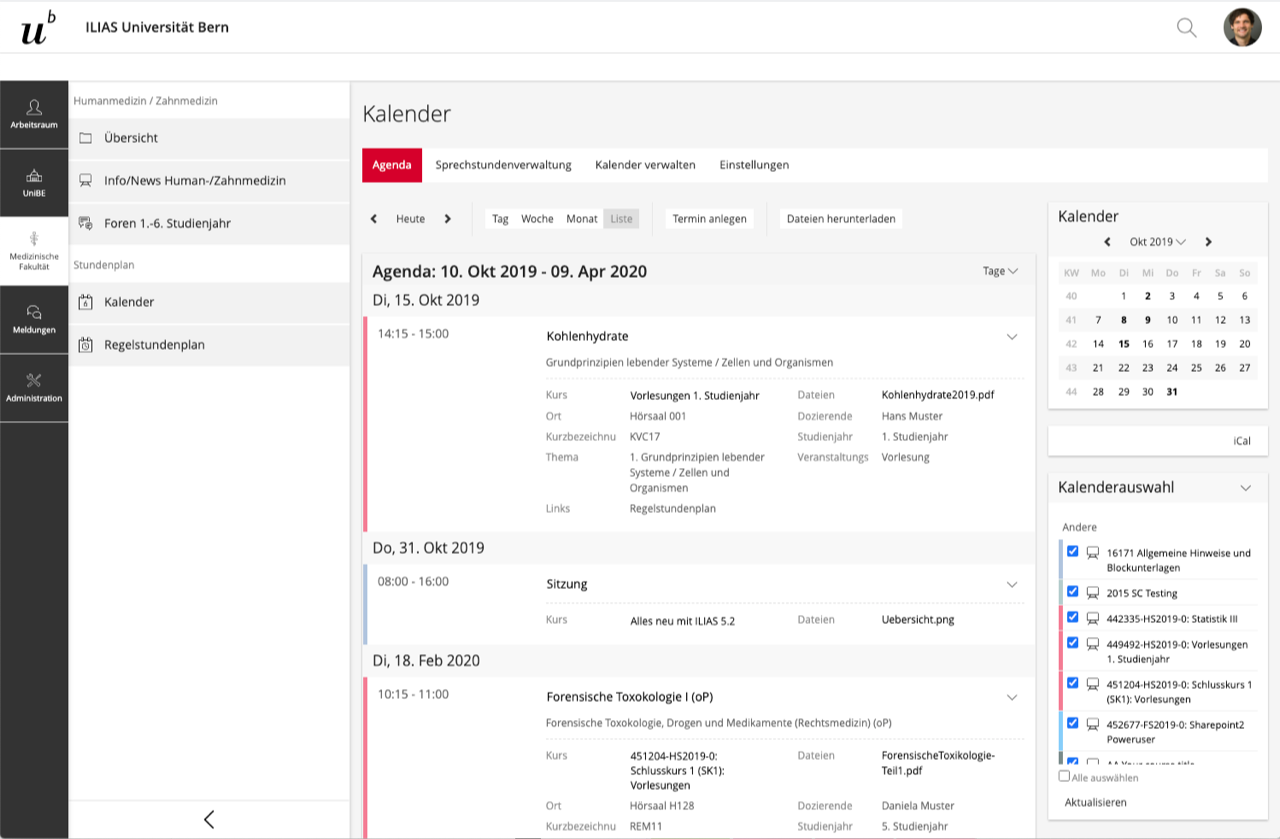Image resolution: width=1280 pixels, height=839 pixels.
Task: Open the Administration tools section
Action: coord(34,388)
